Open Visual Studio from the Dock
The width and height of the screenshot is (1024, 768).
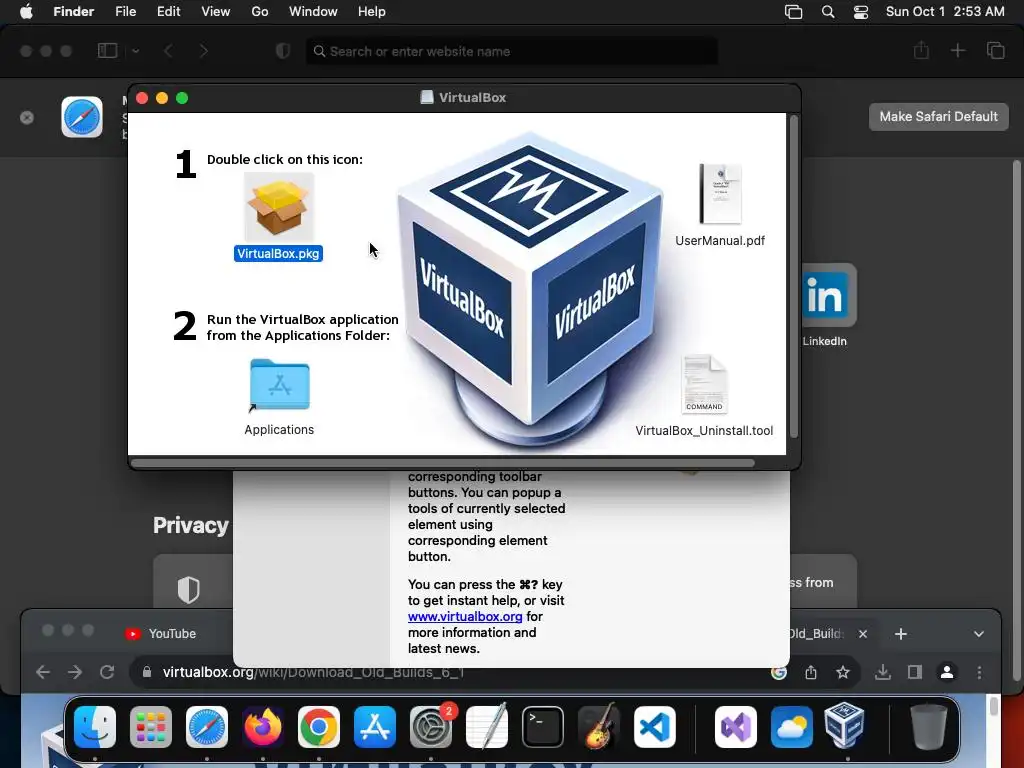pos(736,727)
